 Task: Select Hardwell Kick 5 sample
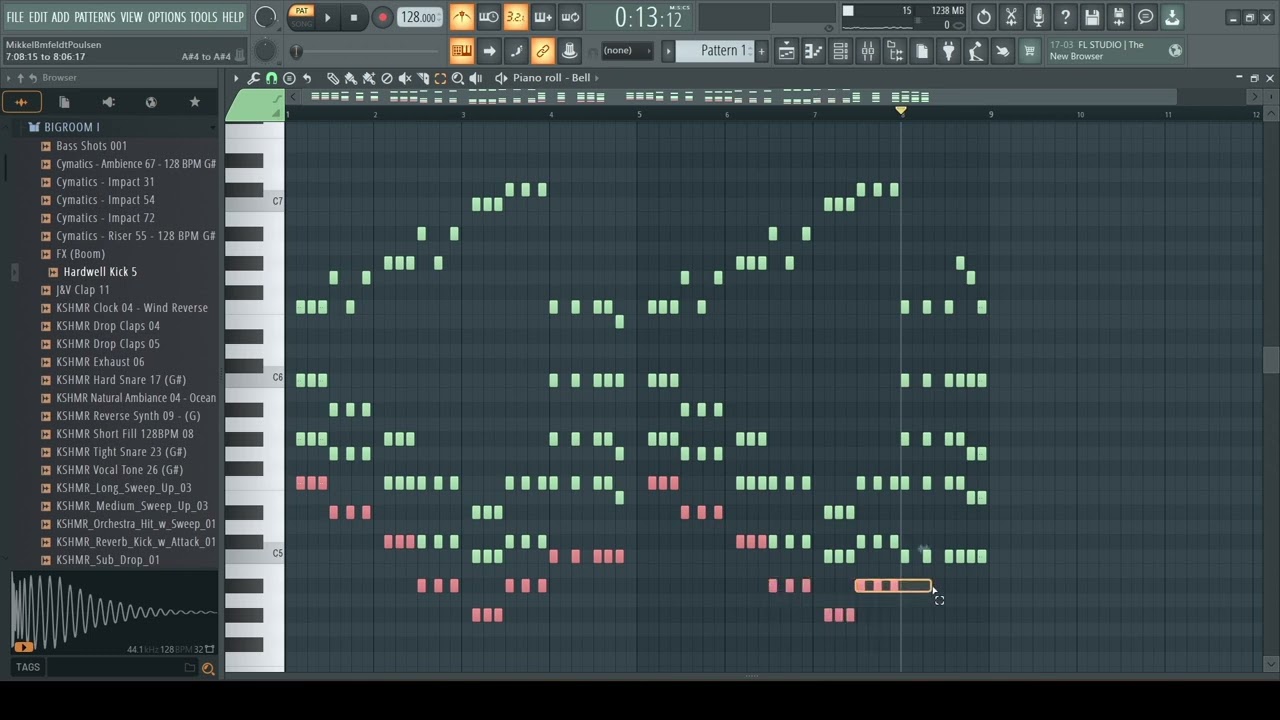(x=100, y=272)
